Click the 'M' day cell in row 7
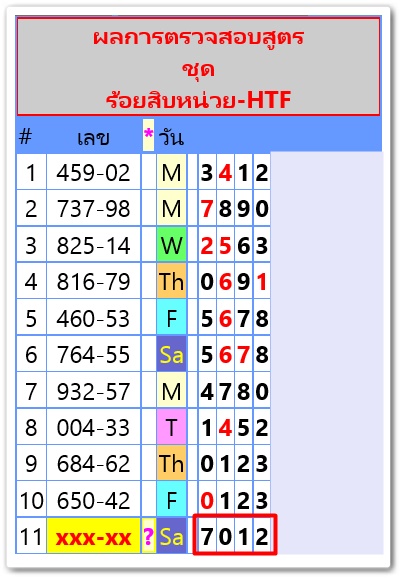 coord(171,391)
